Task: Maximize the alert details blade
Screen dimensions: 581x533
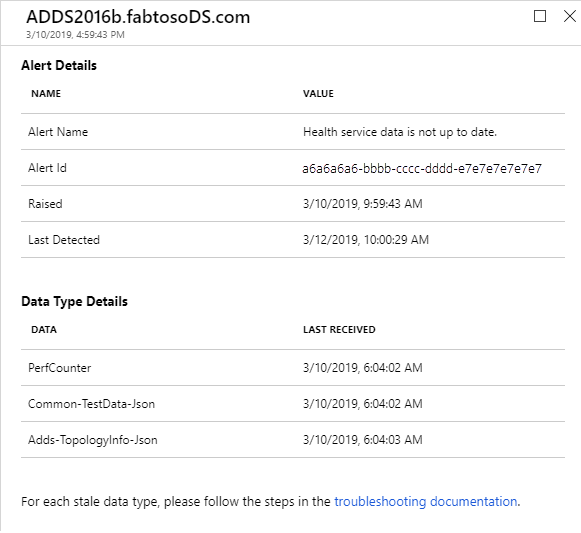Action: coord(540,16)
